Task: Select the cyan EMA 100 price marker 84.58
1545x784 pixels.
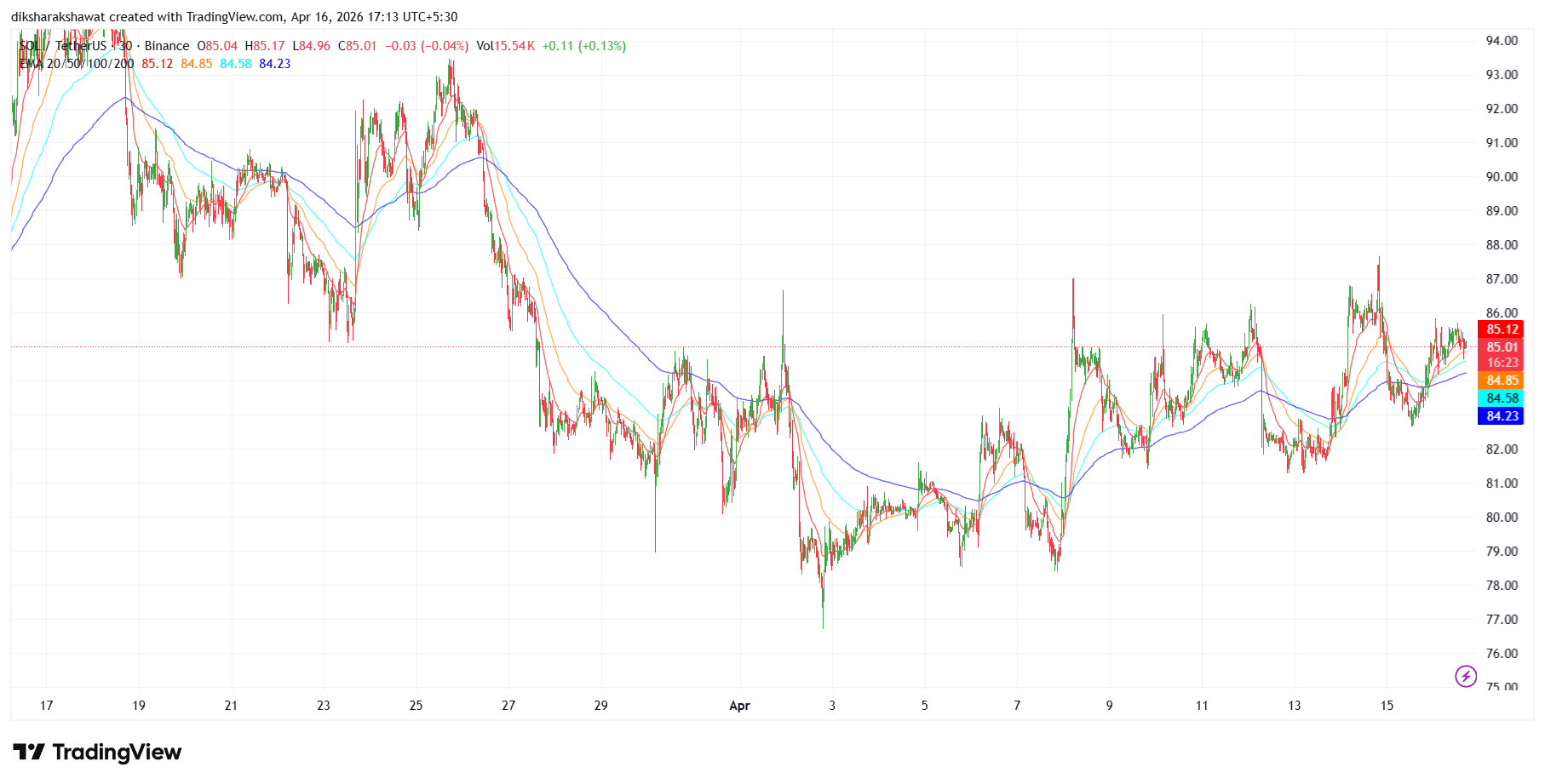Action: [1504, 398]
